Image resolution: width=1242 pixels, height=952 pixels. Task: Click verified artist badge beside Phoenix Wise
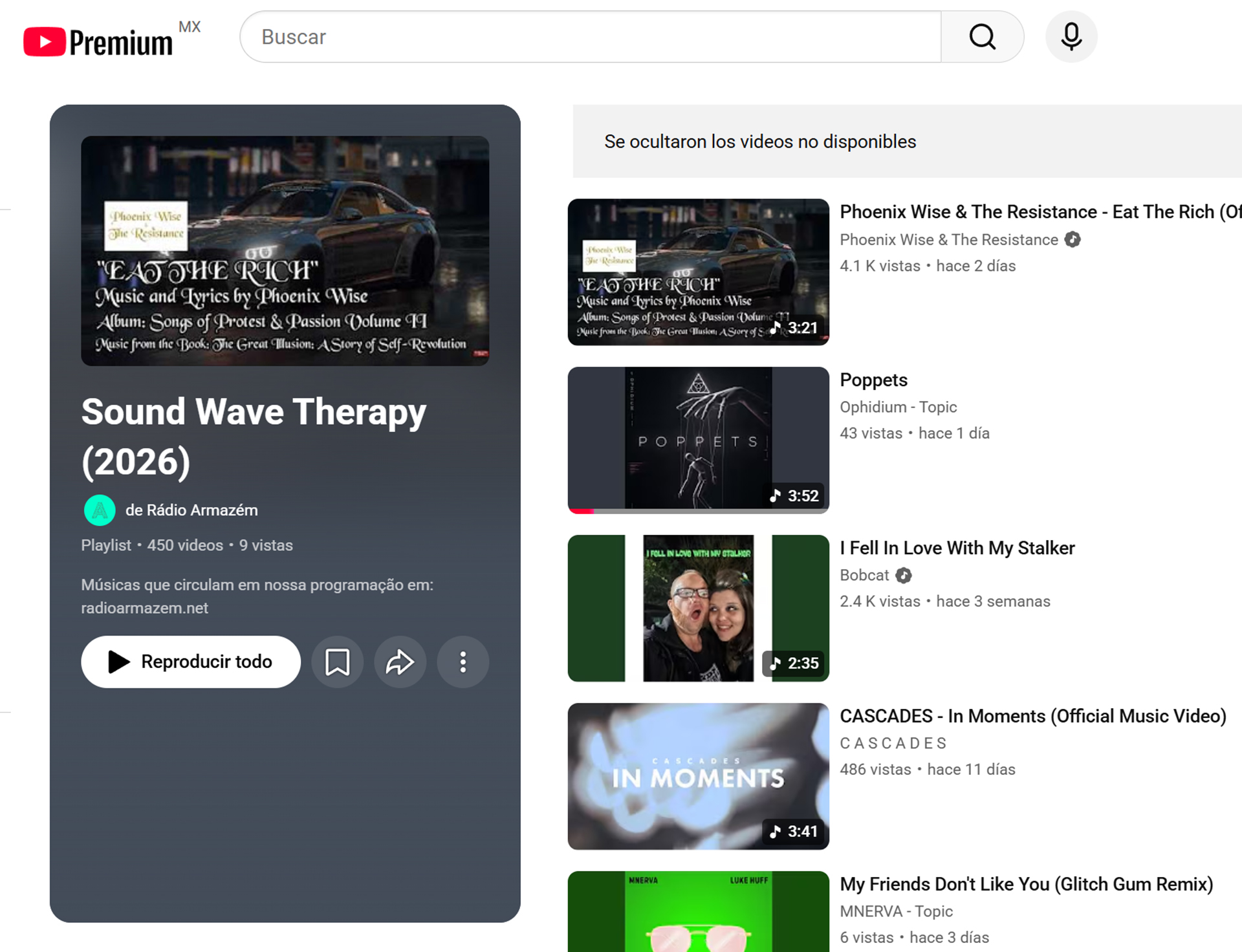(1073, 239)
